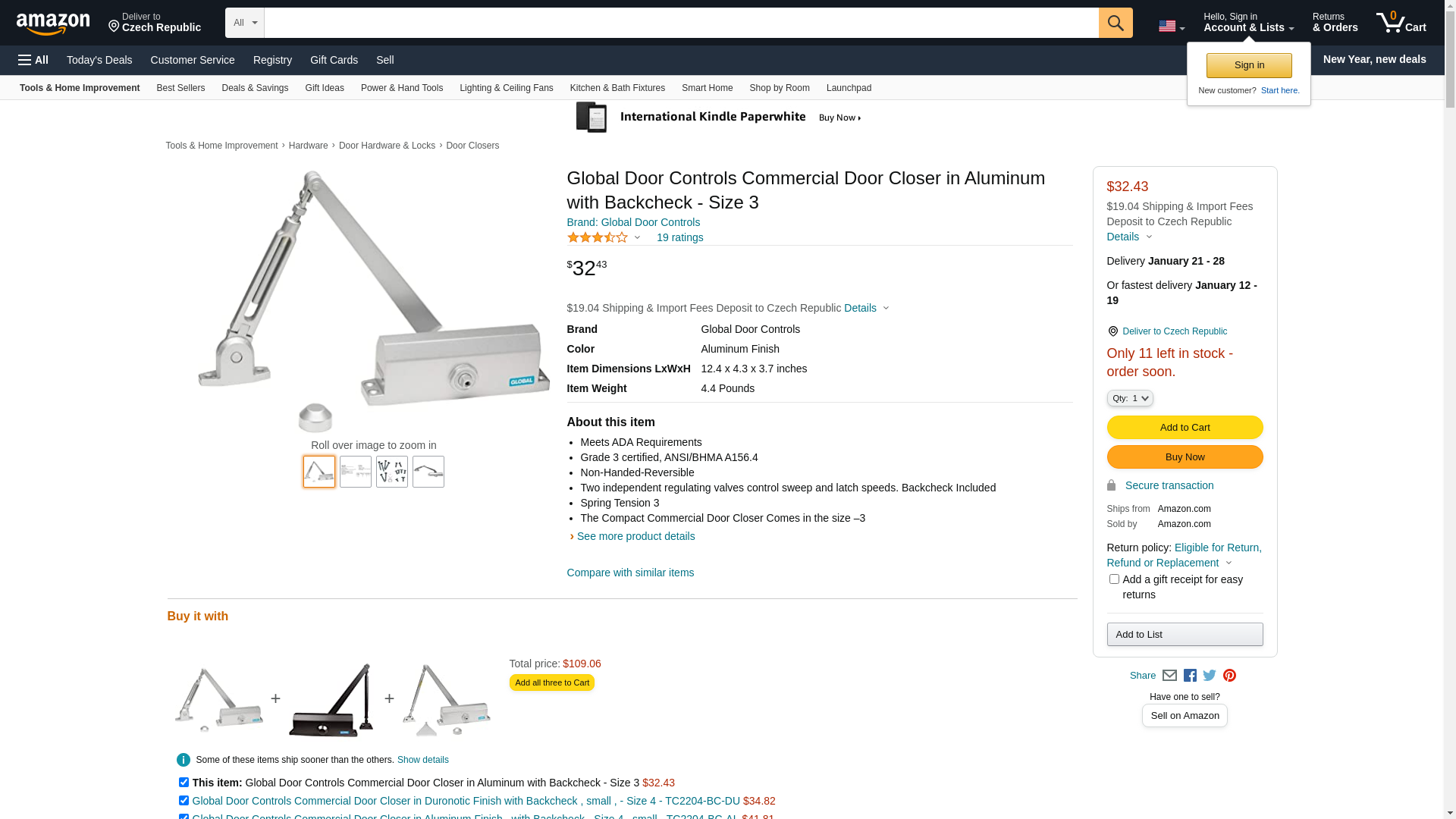The image size is (1456, 819).
Task: Expand the search category All dropdown
Action: (244, 23)
